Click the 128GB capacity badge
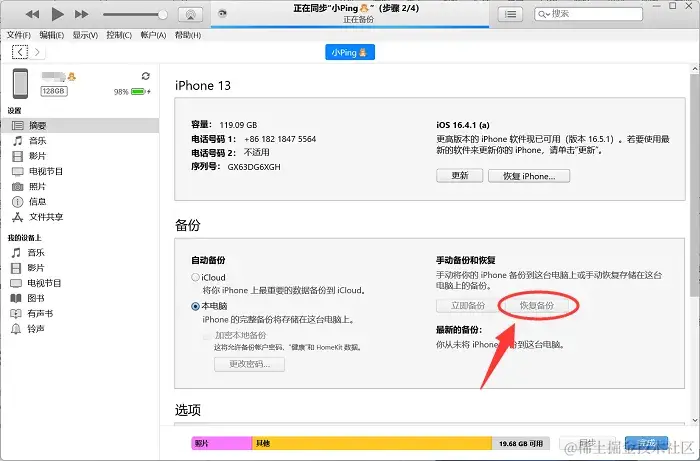700x461 pixels. (54, 91)
